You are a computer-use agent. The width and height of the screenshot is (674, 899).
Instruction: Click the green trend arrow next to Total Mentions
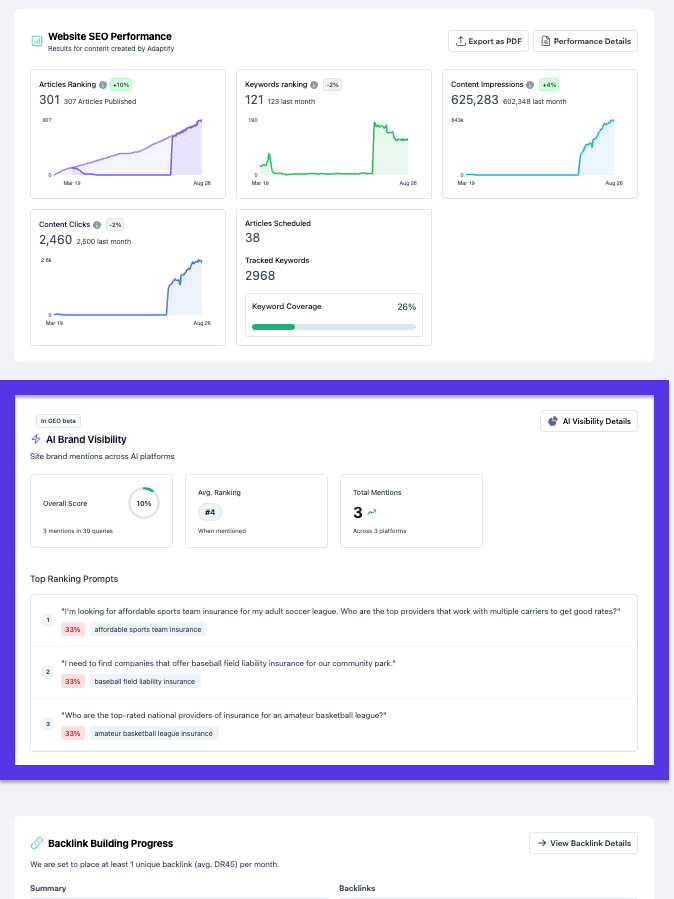371,510
